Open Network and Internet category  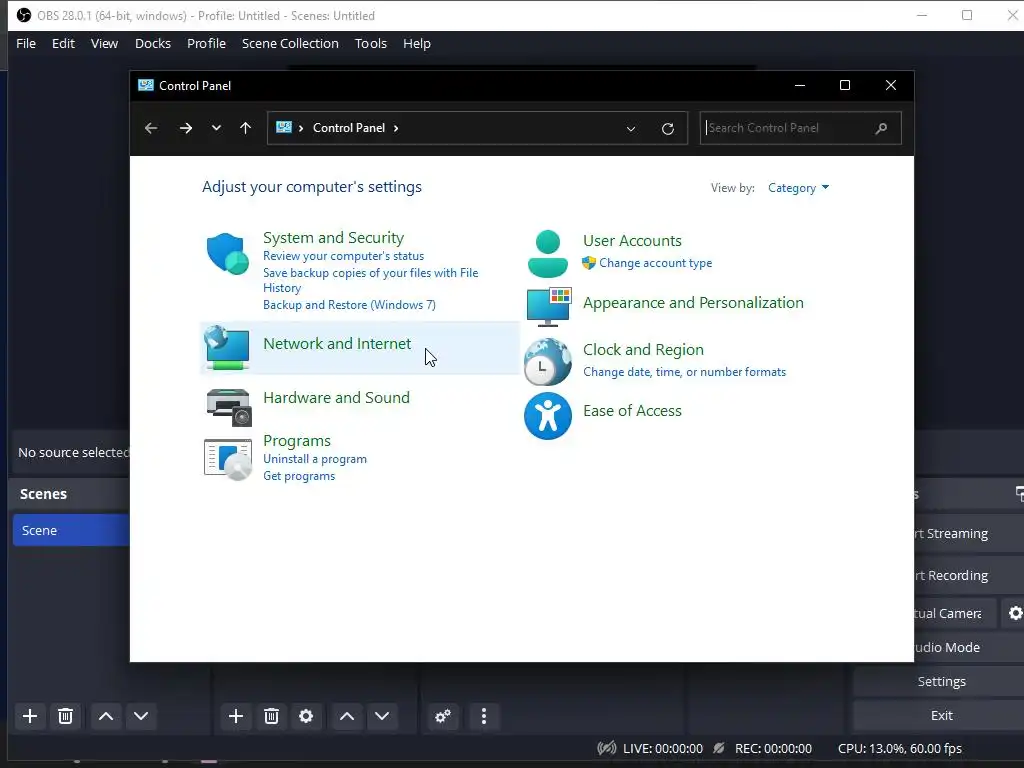tap(337, 344)
